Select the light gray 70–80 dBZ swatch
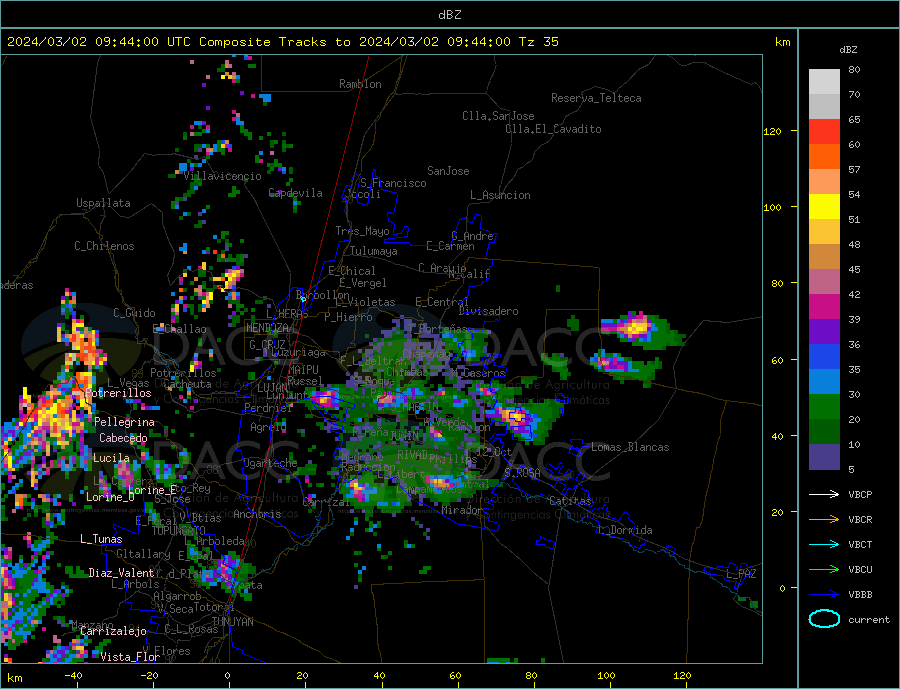The width and height of the screenshot is (900, 689). [x=825, y=82]
